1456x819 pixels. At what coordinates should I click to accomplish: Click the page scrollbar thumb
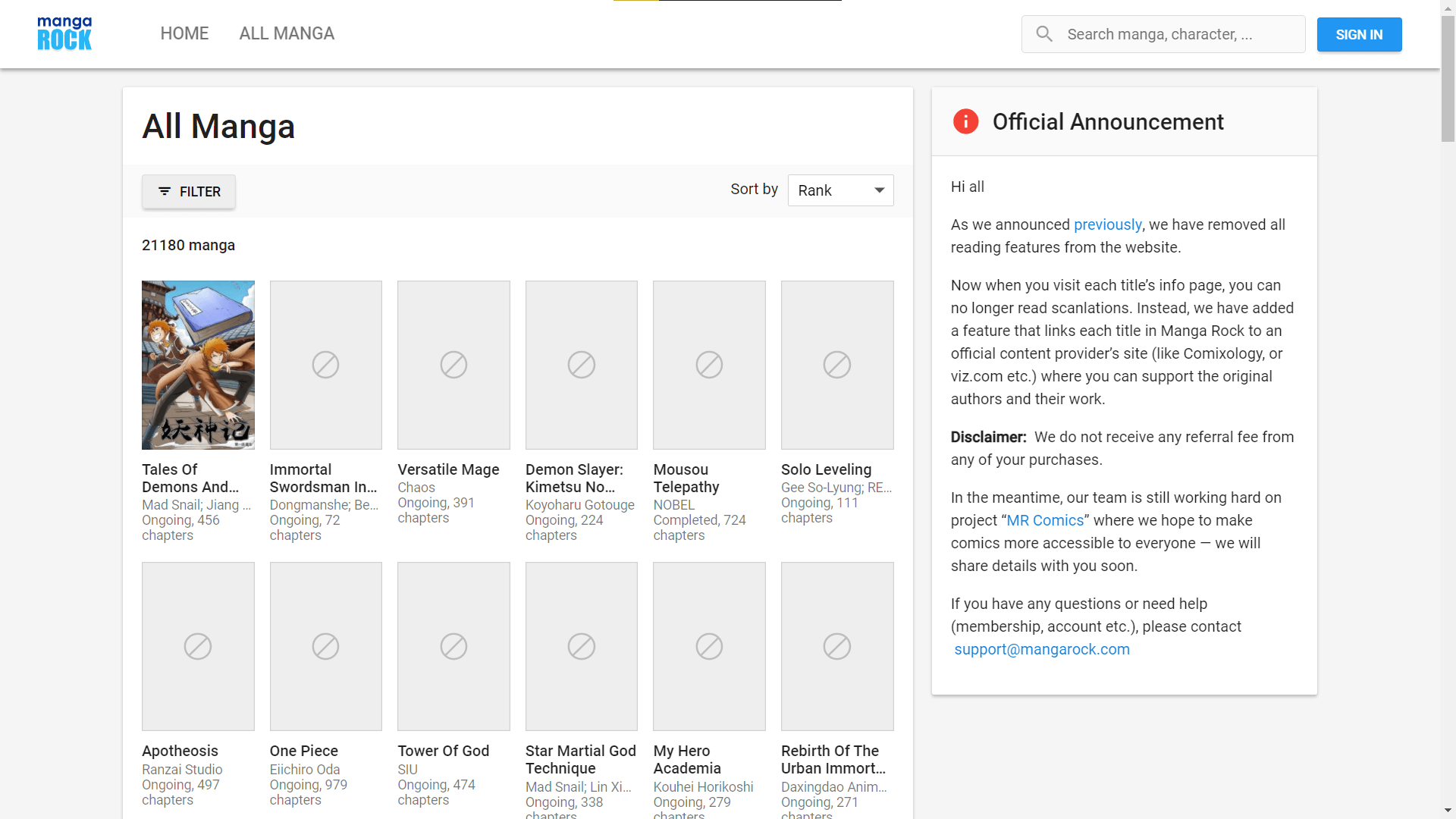(1448, 79)
